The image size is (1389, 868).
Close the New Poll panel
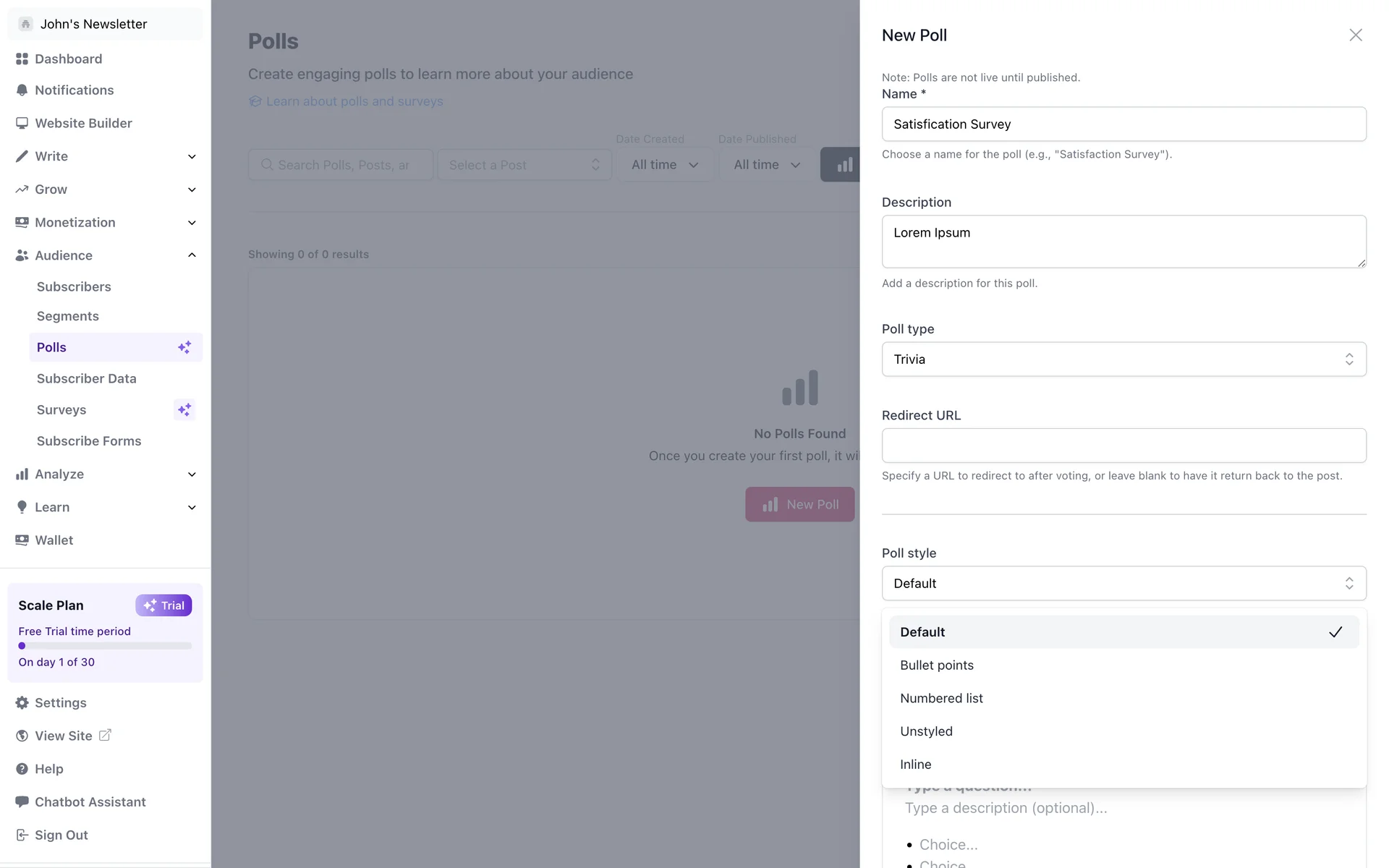1355,35
